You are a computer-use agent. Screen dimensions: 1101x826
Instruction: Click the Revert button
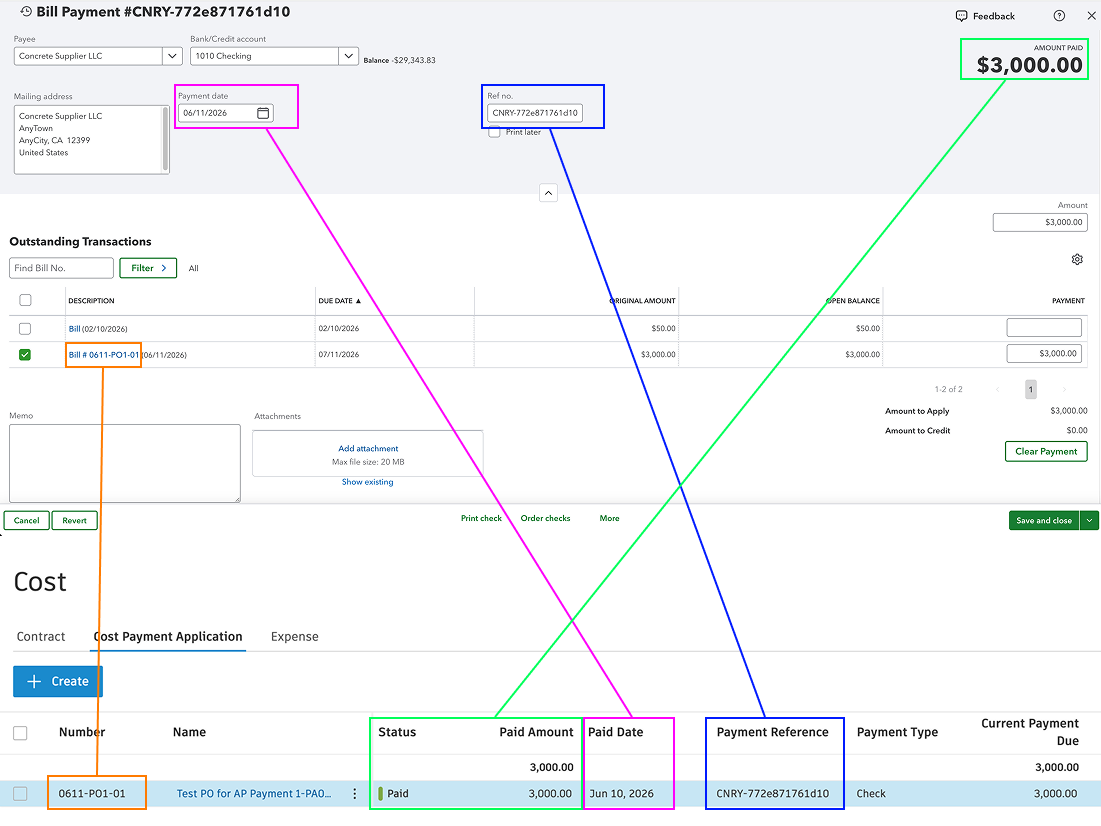click(74, 520)
